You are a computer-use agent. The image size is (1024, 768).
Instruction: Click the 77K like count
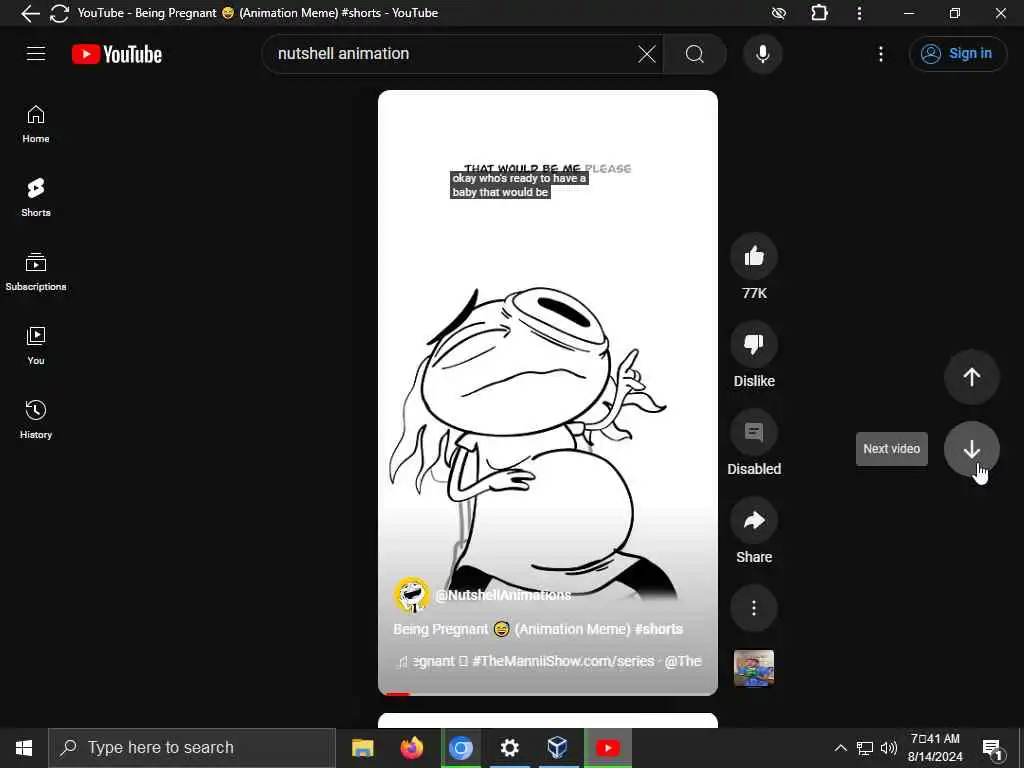tap(754, 293)
